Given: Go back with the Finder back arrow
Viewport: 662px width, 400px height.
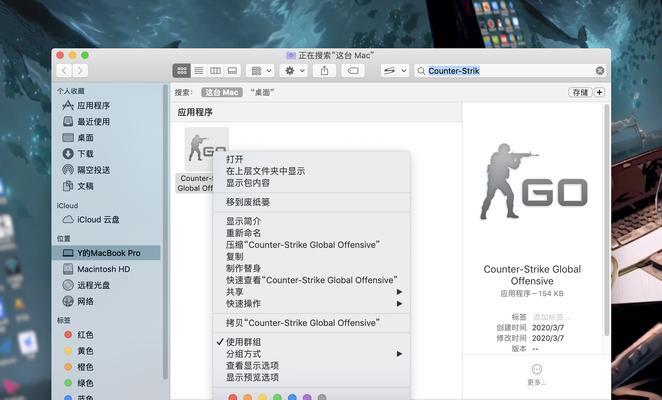Looking at the screenshot, I should (64, 71).
